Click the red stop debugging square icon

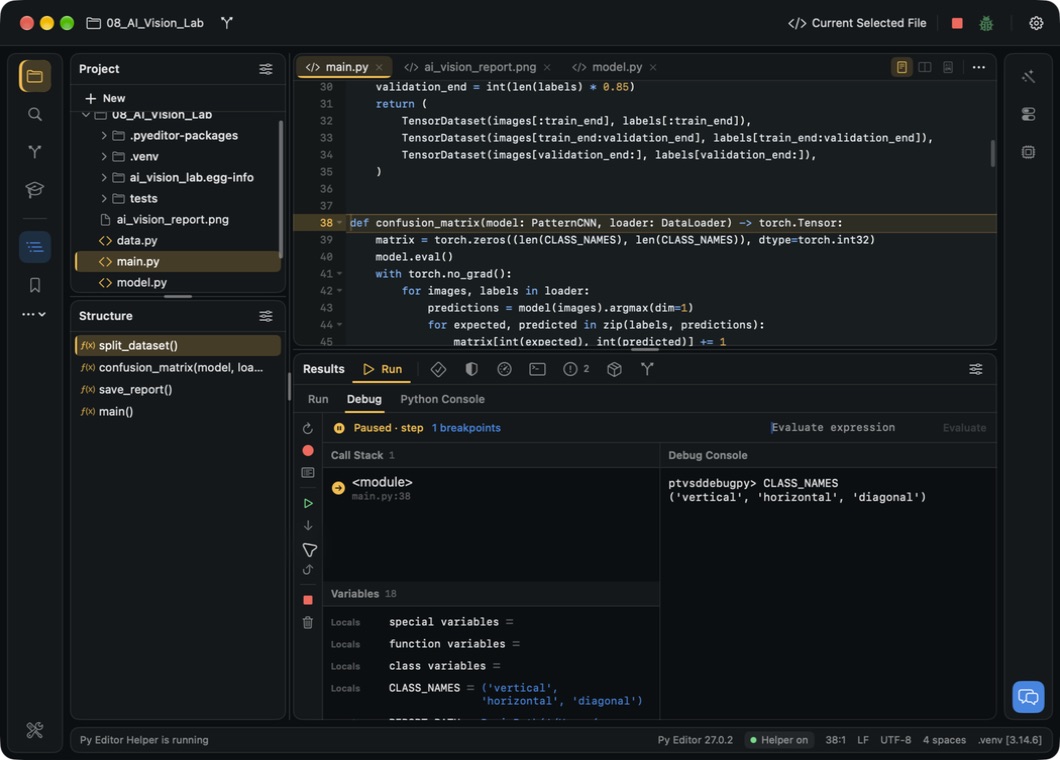pos(308,600)
